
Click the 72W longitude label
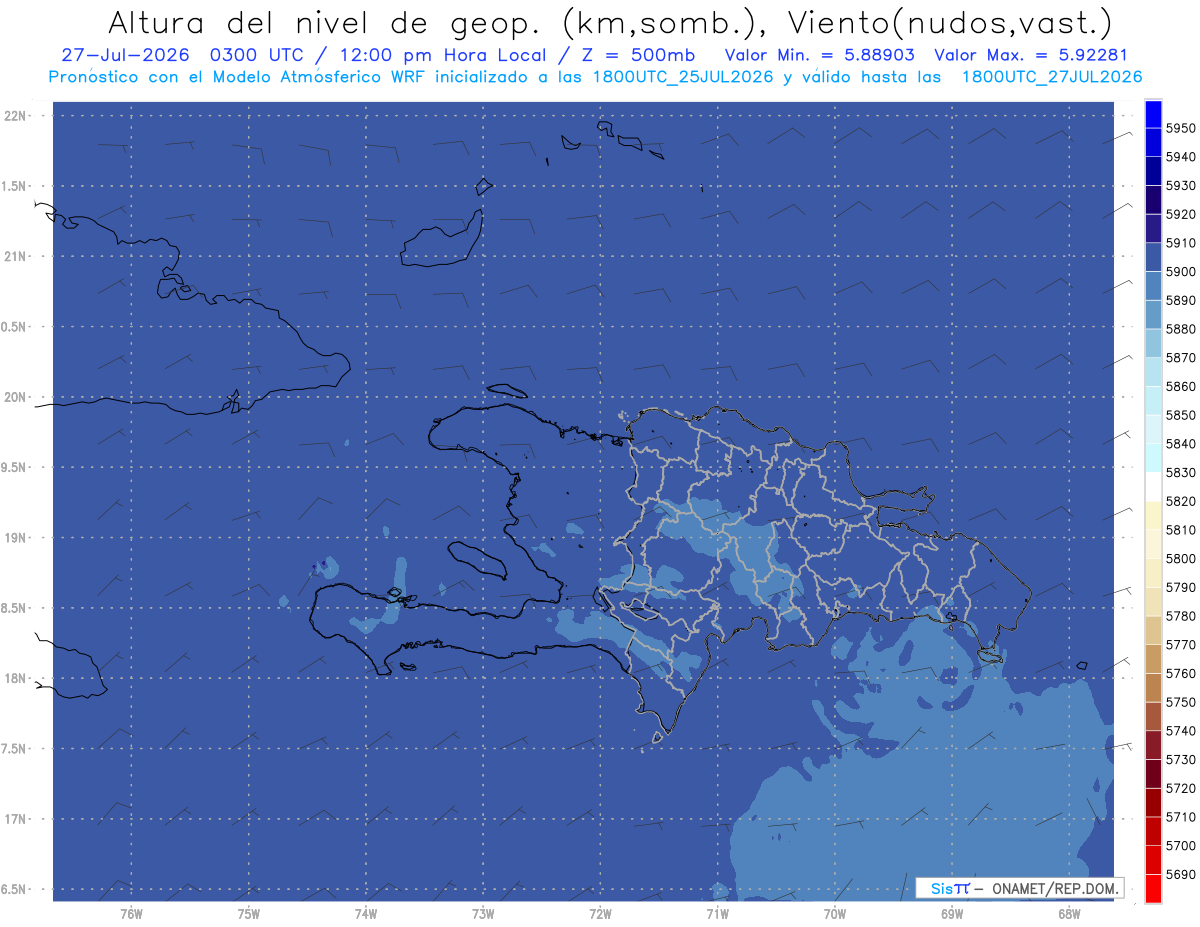coord(600,914)
